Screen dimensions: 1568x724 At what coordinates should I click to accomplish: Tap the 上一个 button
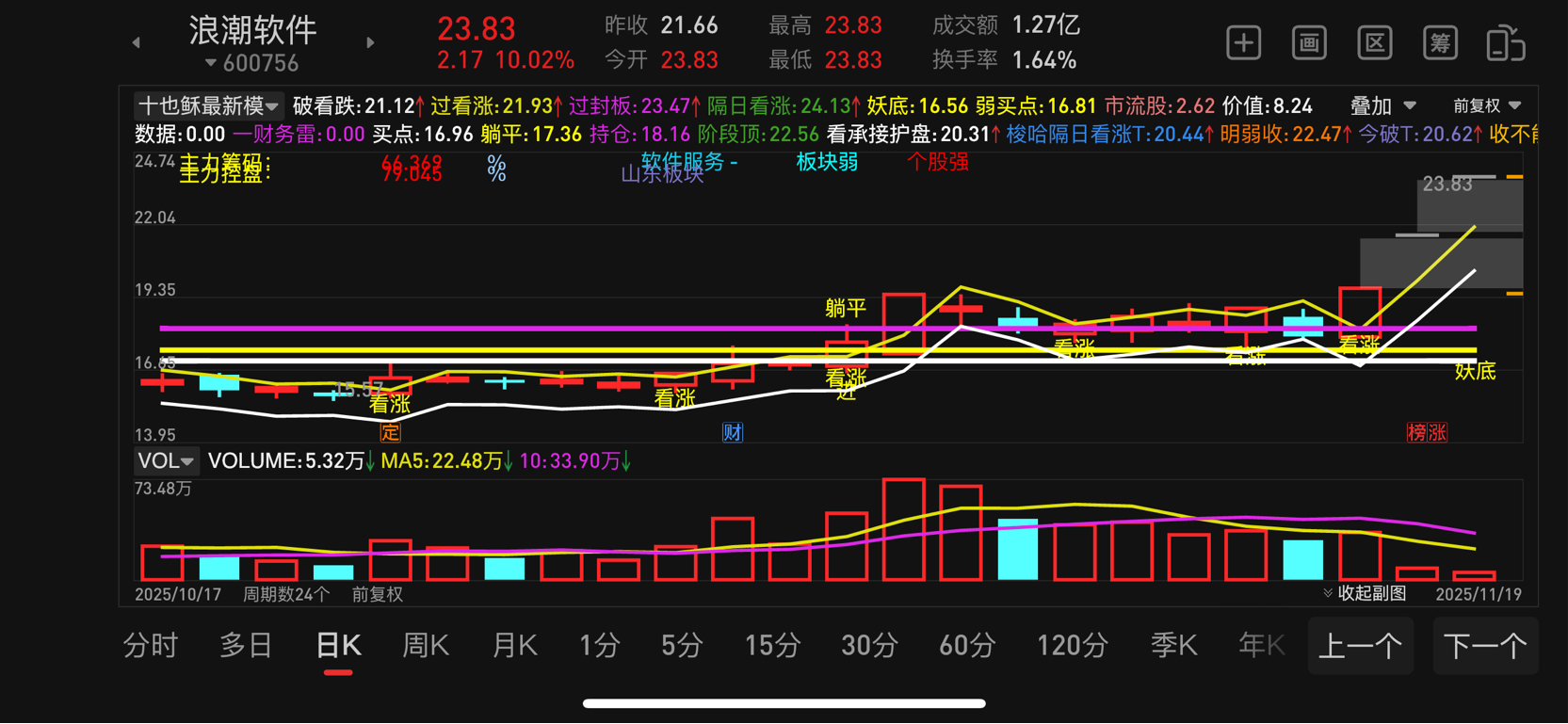click(1361, 646)
